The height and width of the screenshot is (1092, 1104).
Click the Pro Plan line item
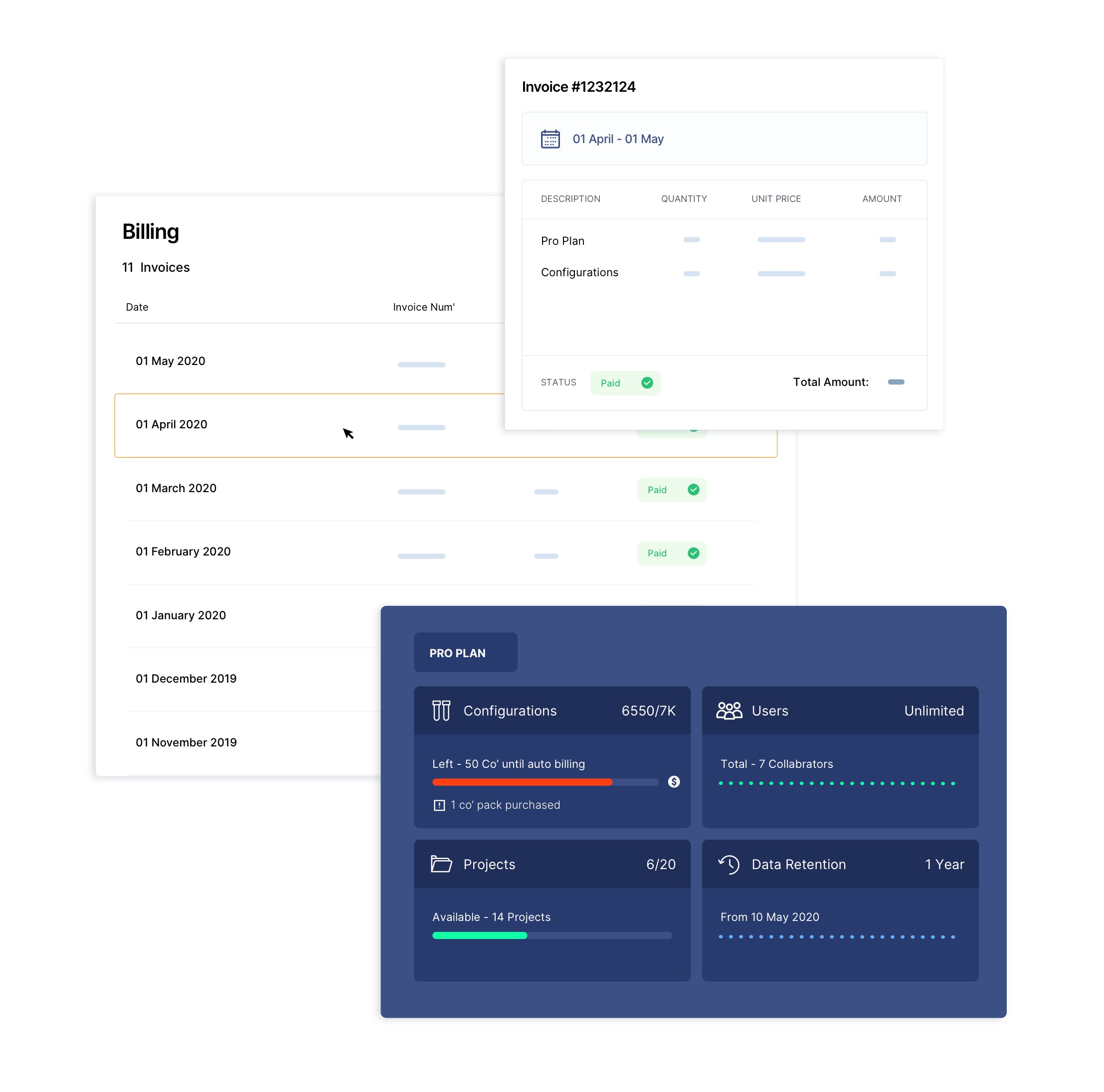(x=563, y=241)
